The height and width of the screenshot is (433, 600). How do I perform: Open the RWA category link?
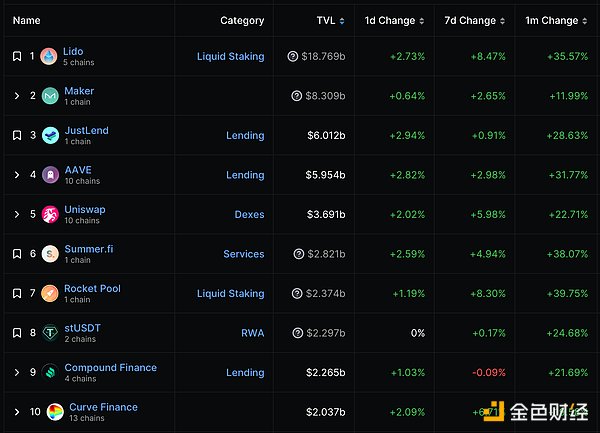pos(252,333)
